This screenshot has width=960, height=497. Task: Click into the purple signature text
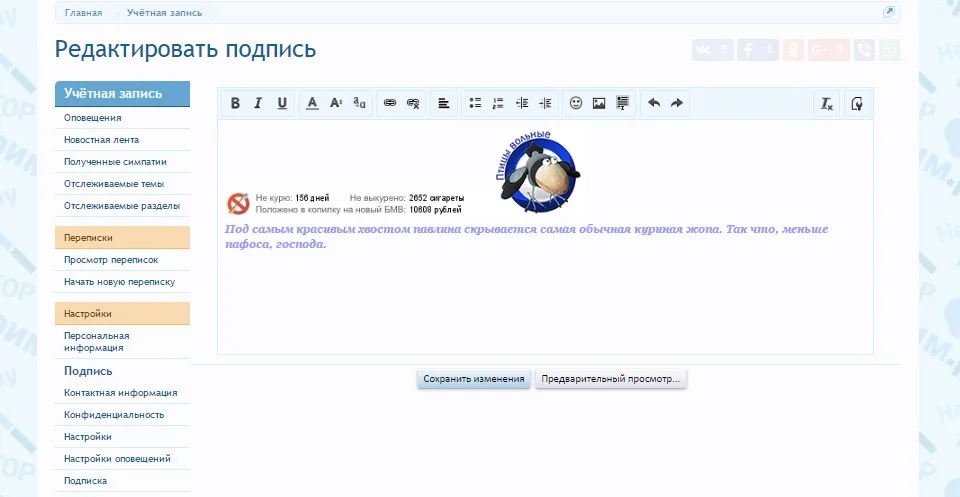point(526,236)
